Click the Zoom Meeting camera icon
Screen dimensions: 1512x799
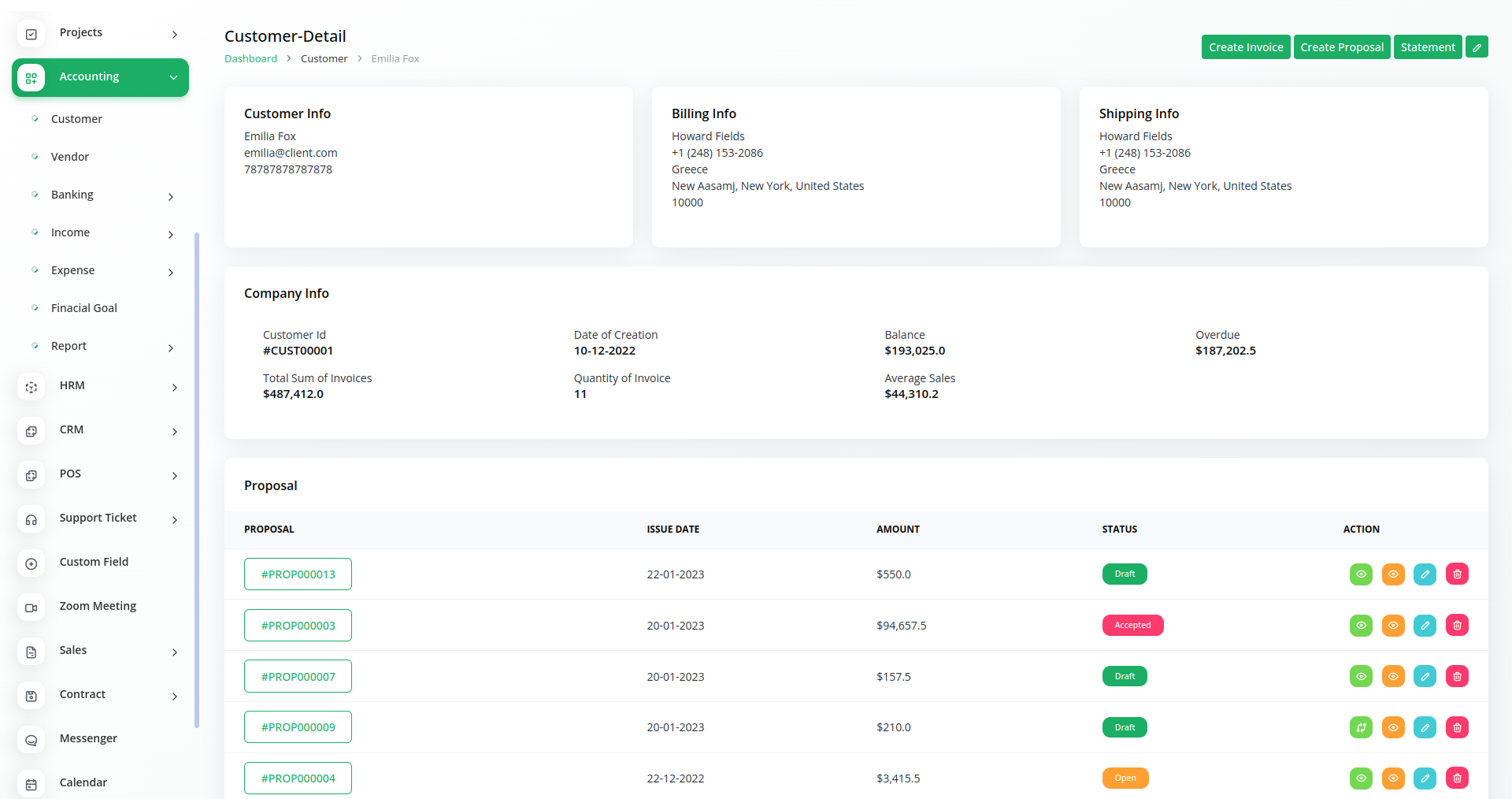point(31,608)
